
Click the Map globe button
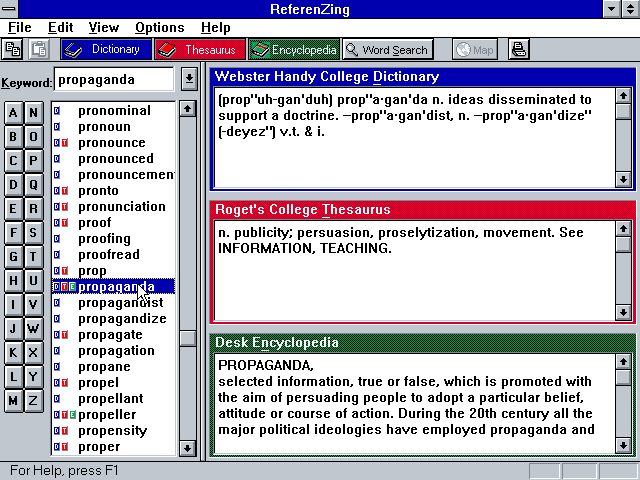[x=475, y=49]
